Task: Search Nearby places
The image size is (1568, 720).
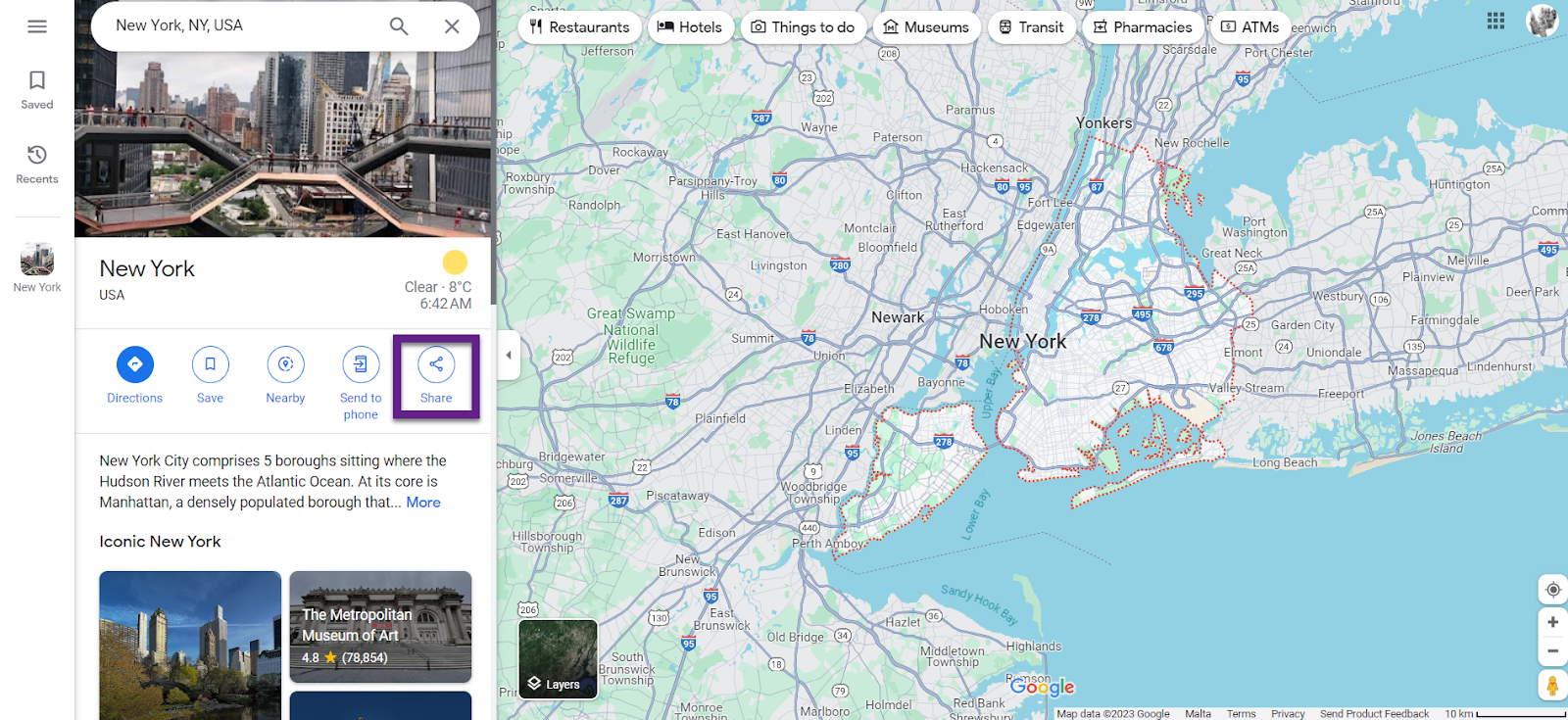Action: pos(285,375)
